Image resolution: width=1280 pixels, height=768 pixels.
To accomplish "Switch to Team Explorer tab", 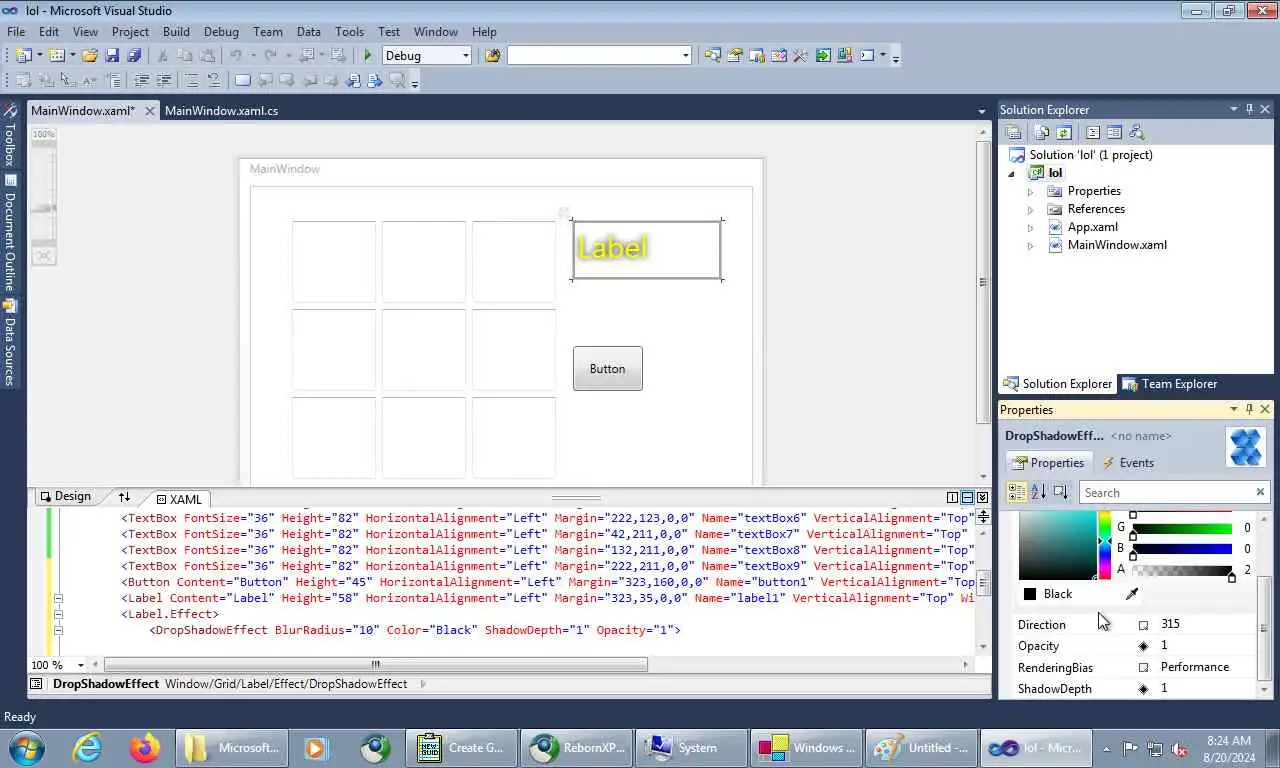I will click(x=1170, y=384).
